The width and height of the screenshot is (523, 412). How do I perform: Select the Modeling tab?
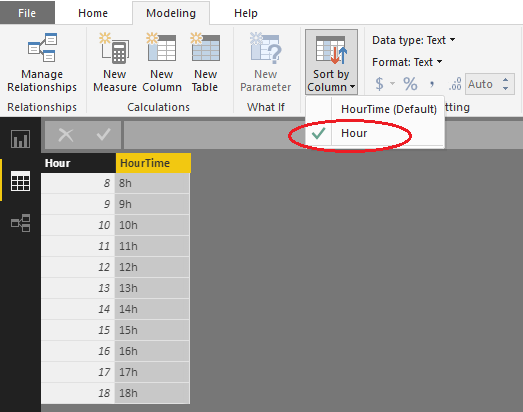[171, 13]
